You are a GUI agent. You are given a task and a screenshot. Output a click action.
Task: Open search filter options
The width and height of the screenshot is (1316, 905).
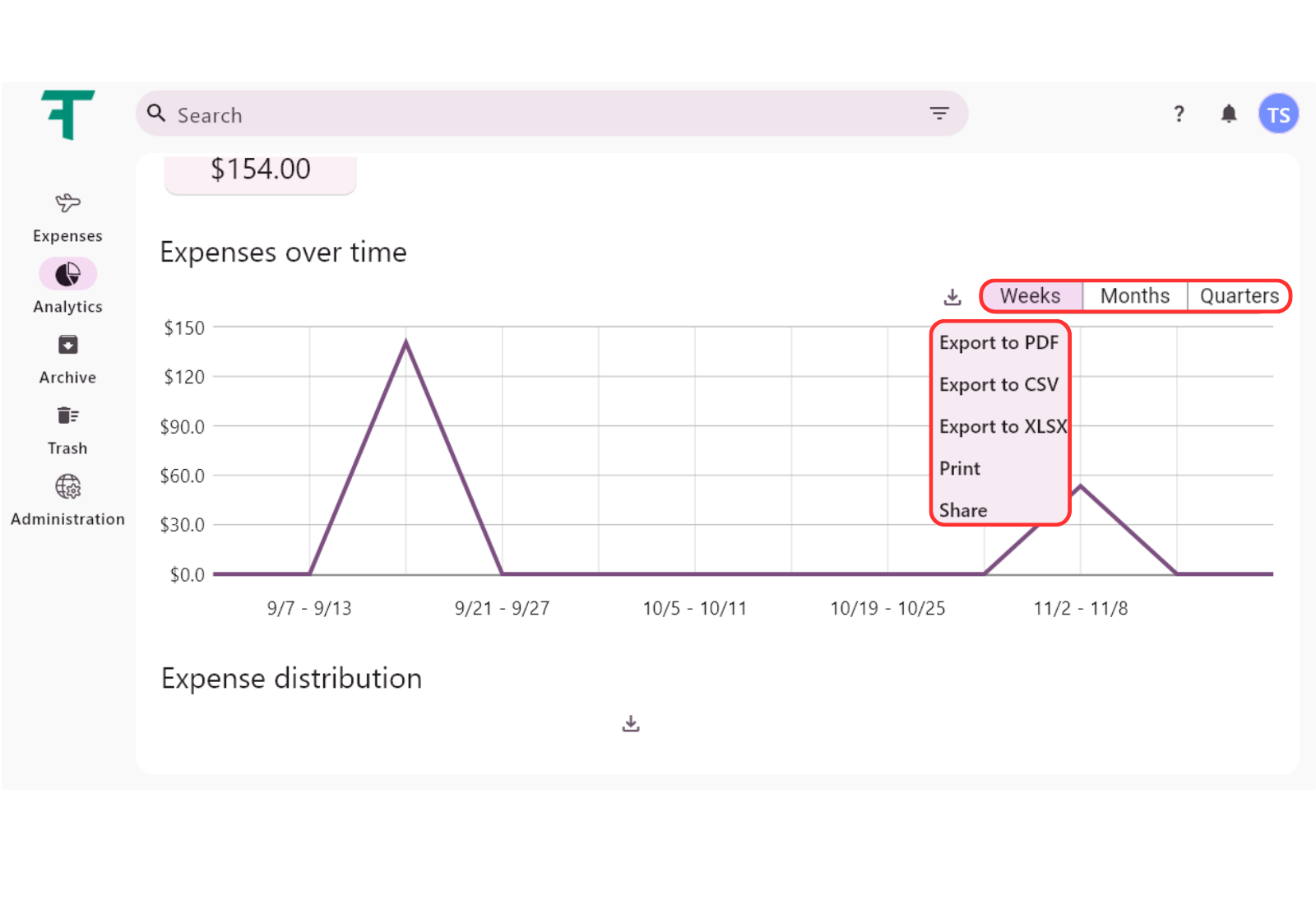[x=939, y=114]
